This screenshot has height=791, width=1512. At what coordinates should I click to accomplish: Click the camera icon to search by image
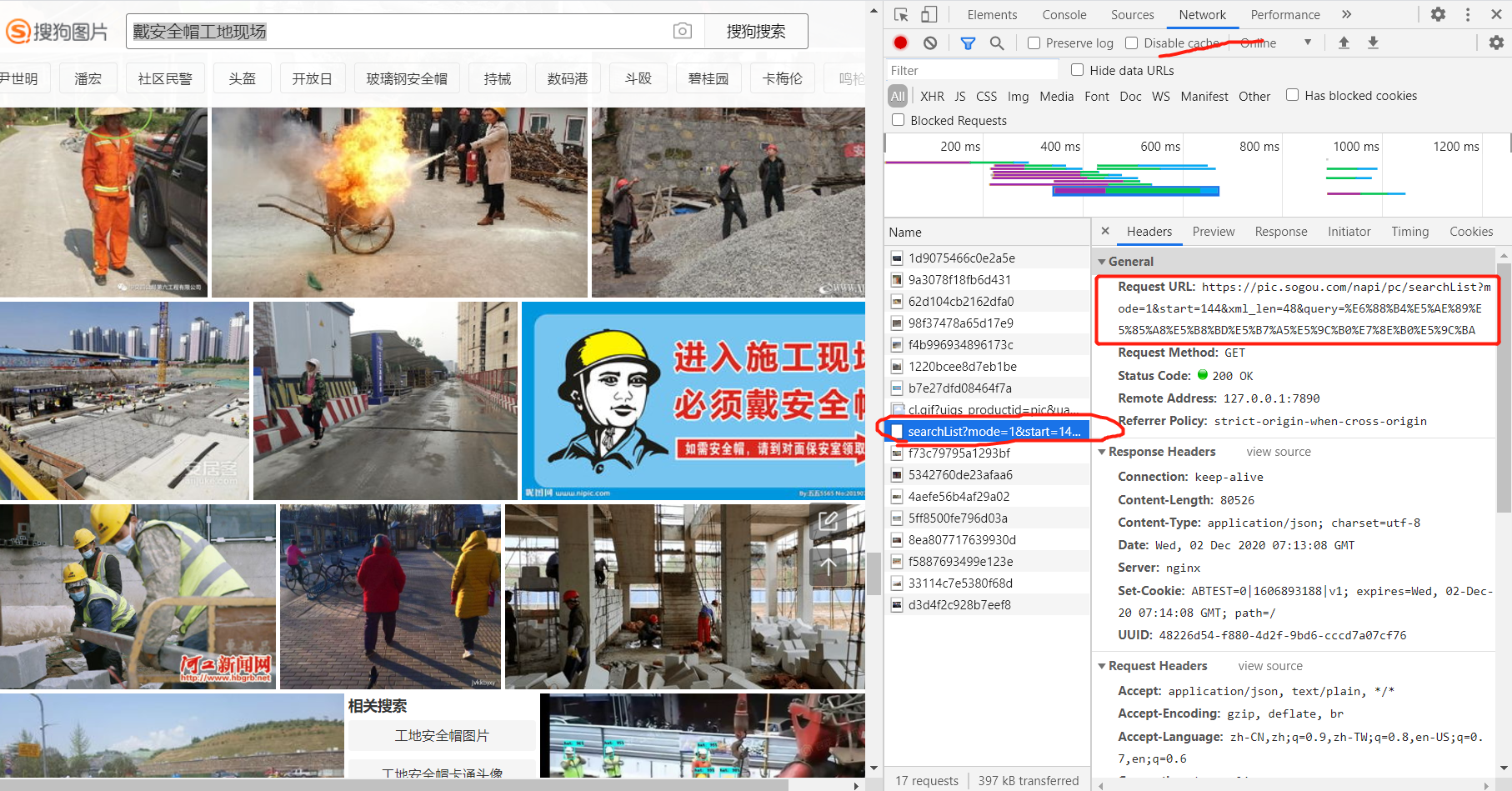coord(682,31)
